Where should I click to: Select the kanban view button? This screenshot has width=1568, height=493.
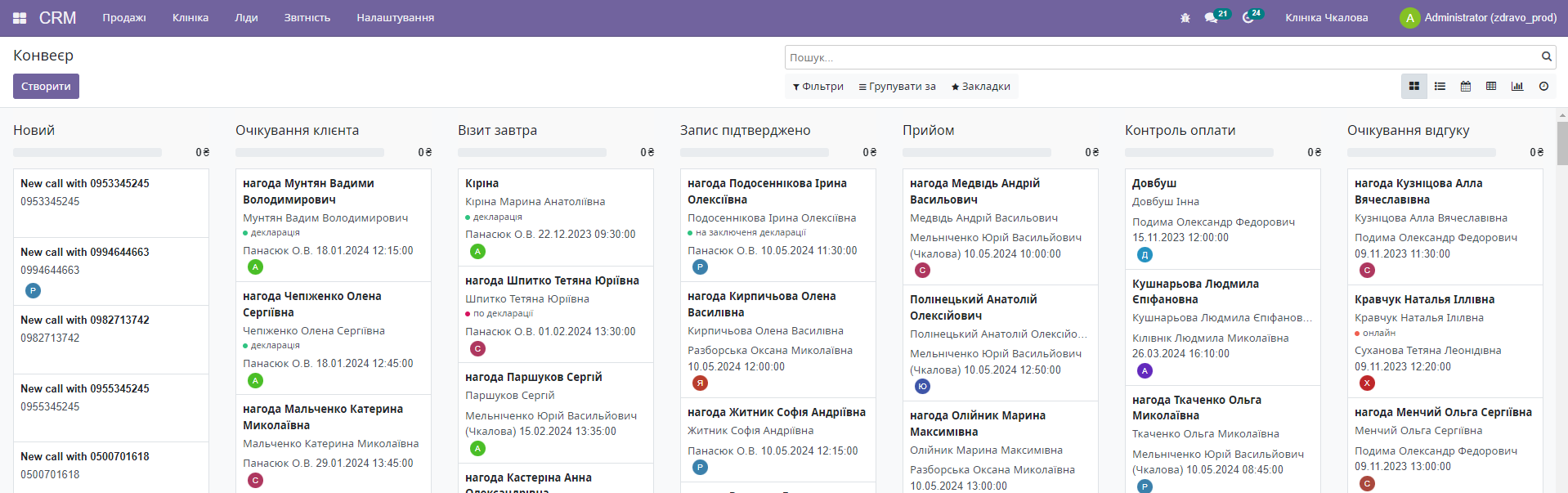[1413, 87]
